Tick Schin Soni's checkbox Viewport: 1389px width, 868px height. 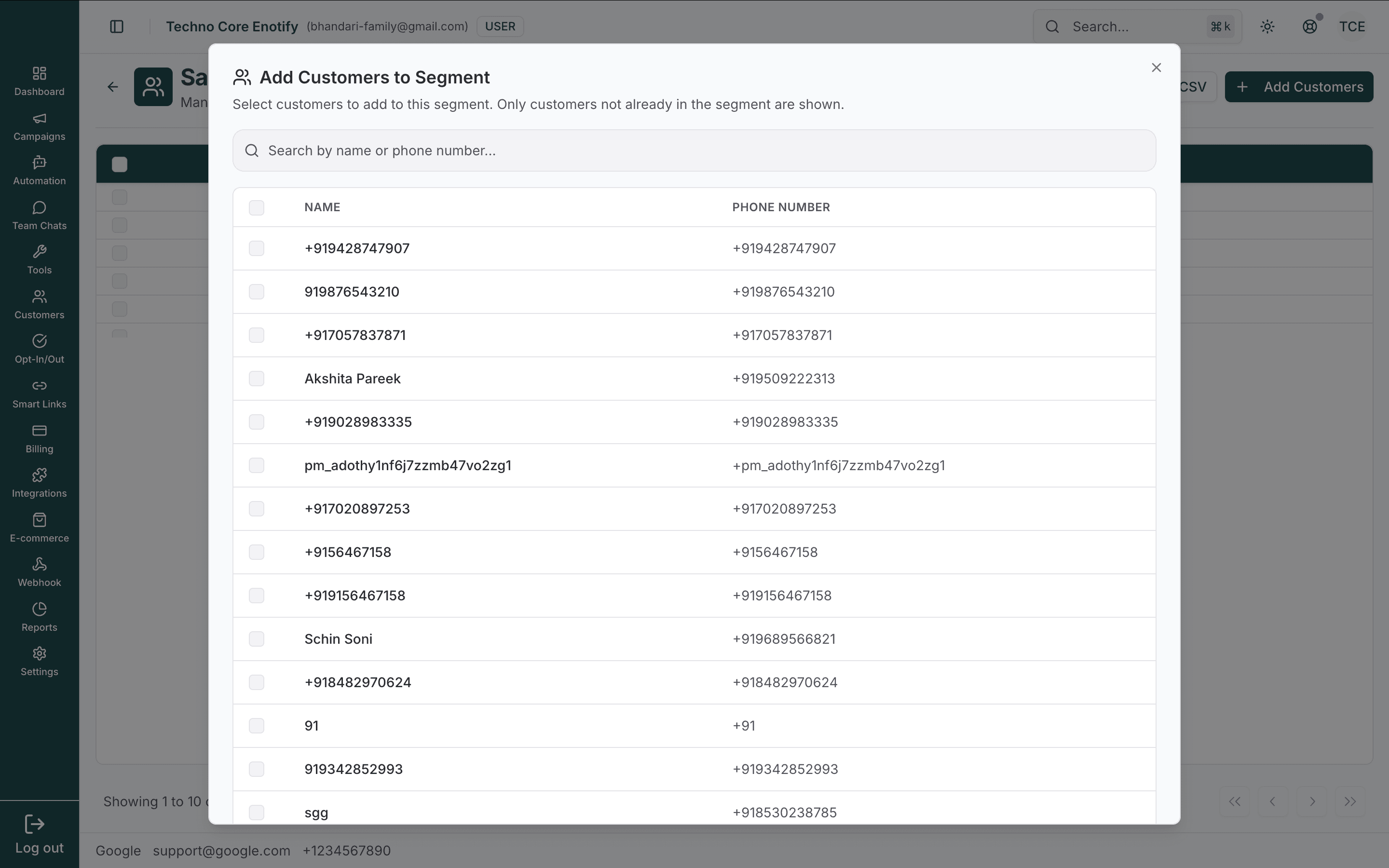(257, 639)
